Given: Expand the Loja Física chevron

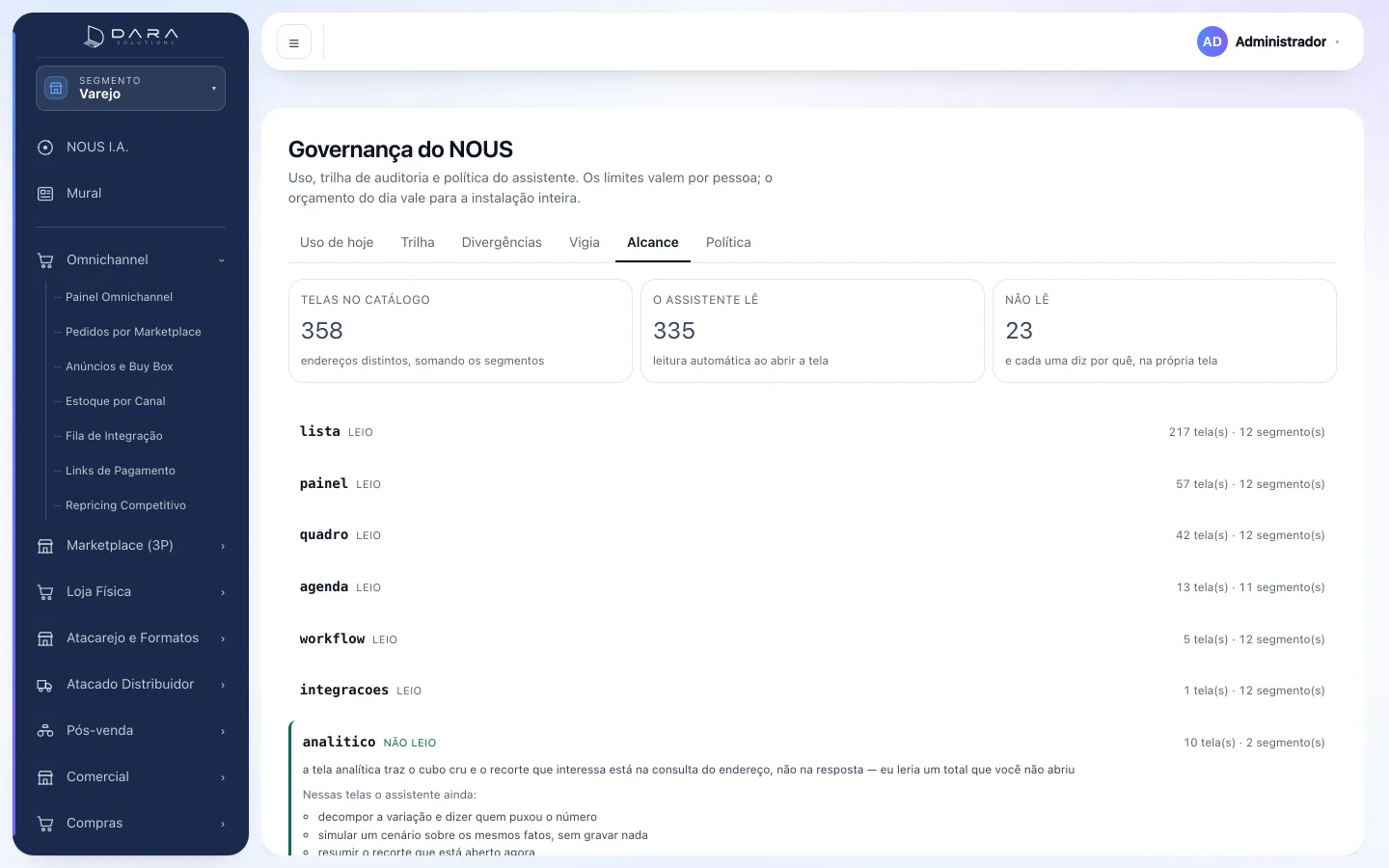Looking at the screenshot, I should pos(223,592).
